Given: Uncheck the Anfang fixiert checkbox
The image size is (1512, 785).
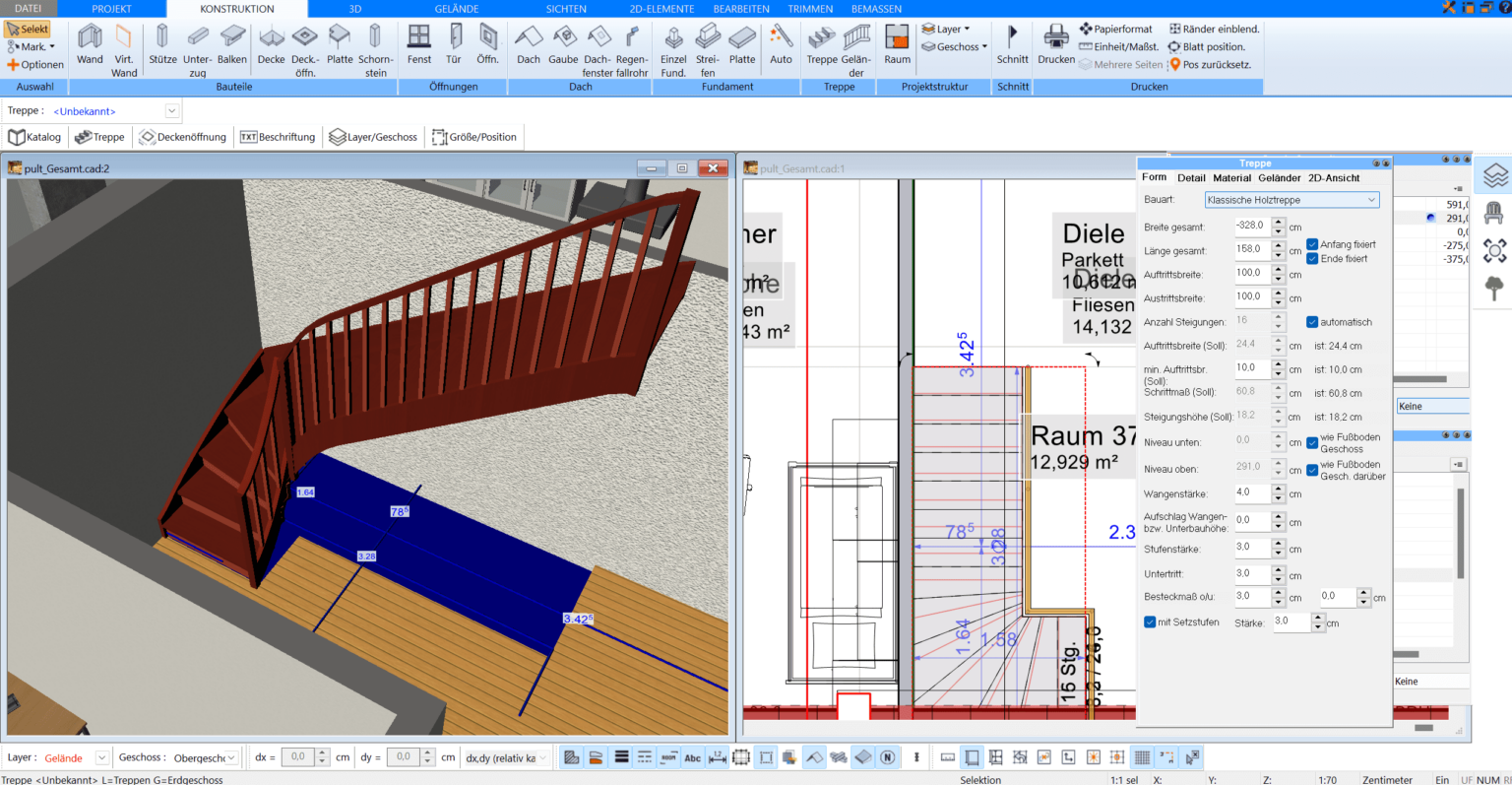Looking at the screenshot, I should click(1312, 244).
